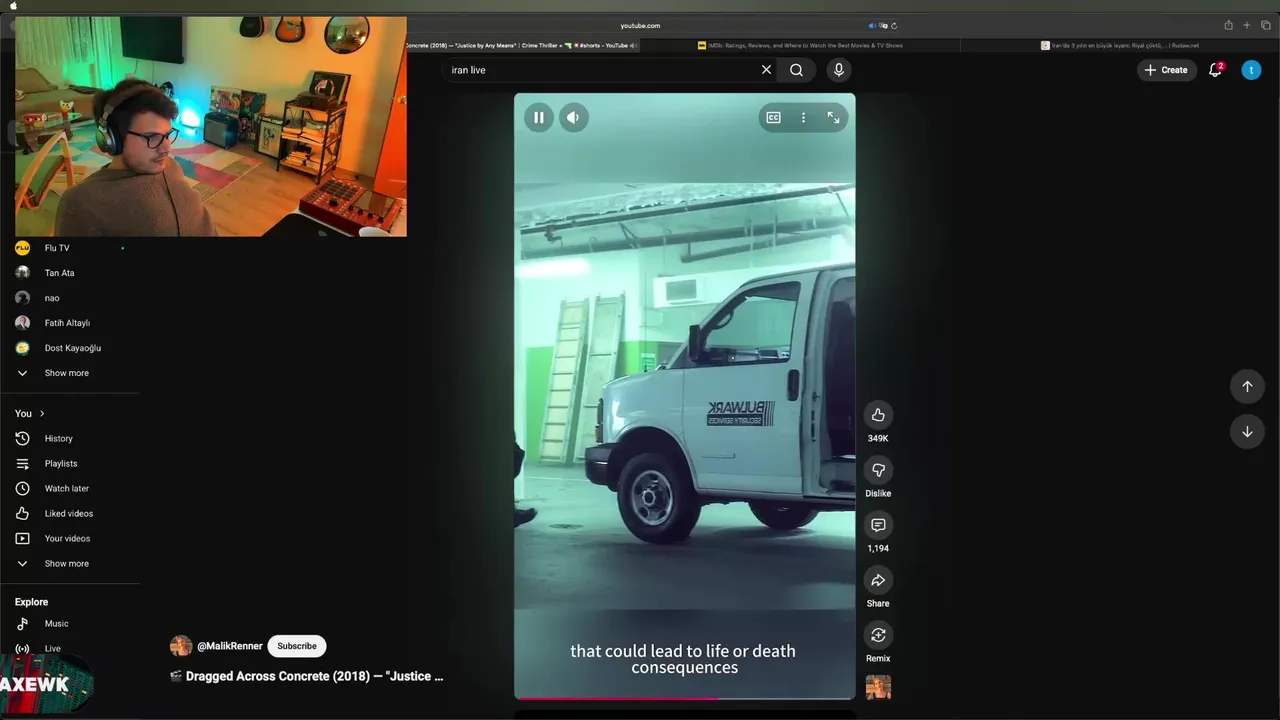Open a new Safari tab with plus

click(x=1247, y=26)
